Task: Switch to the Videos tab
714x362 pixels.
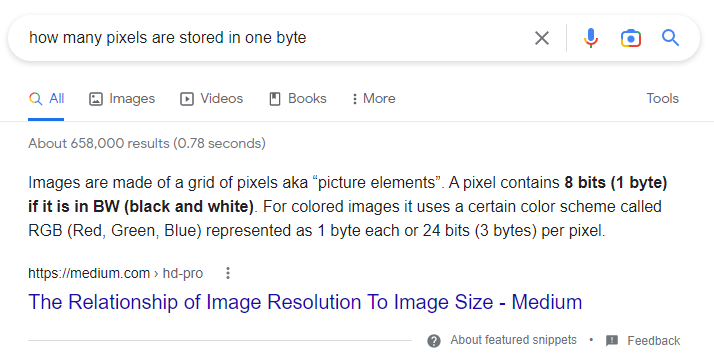Action: coord(212,99)
